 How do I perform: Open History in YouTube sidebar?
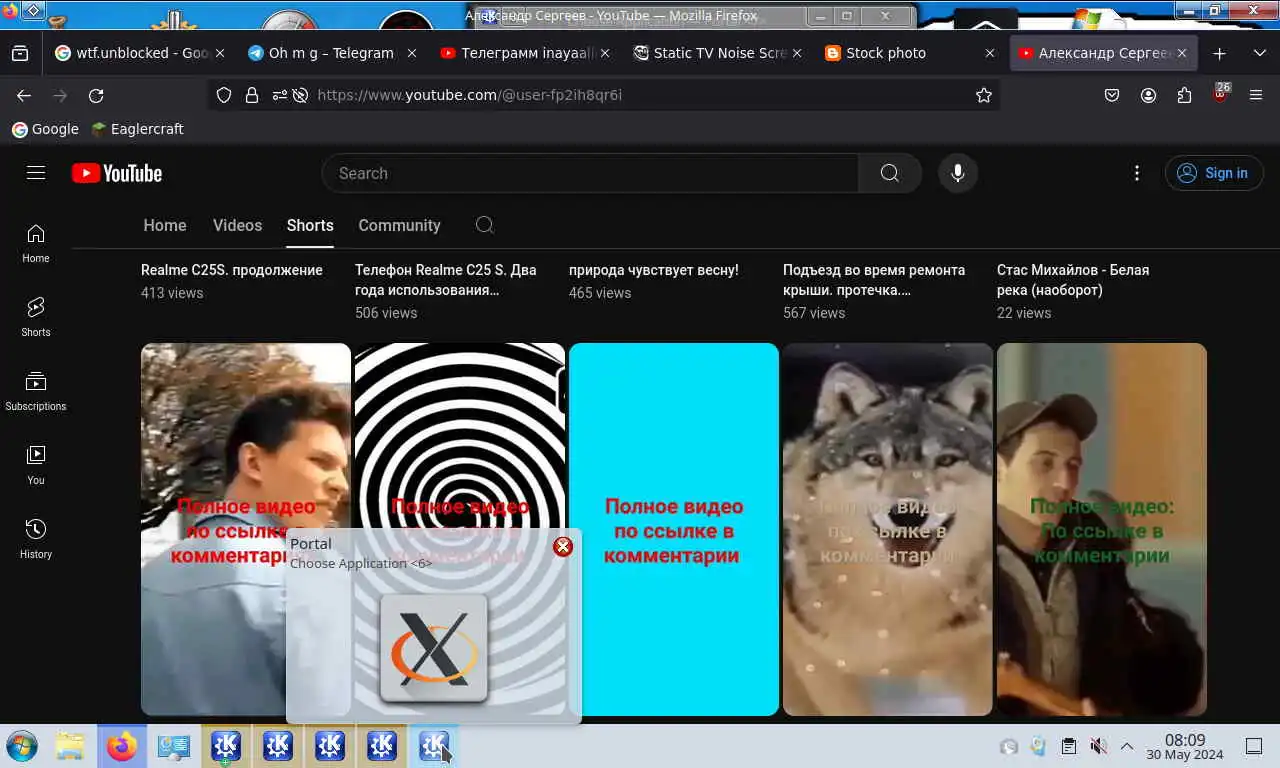pyautogui.click(x=36, y=539)
